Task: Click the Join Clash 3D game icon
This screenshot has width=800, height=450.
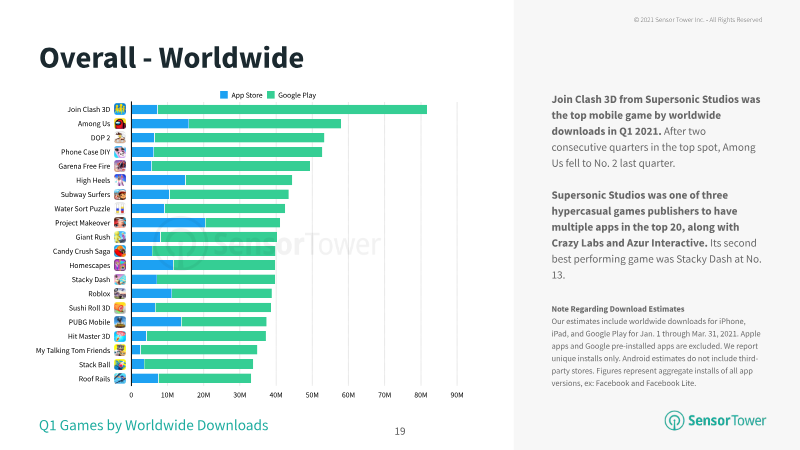Action: coord(120,109)
